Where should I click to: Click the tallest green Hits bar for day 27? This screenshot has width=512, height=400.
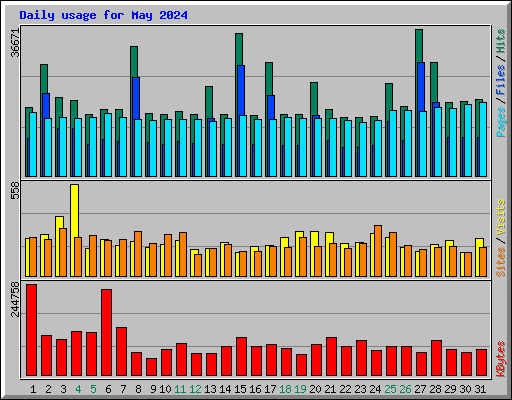[x=419, y=45]
